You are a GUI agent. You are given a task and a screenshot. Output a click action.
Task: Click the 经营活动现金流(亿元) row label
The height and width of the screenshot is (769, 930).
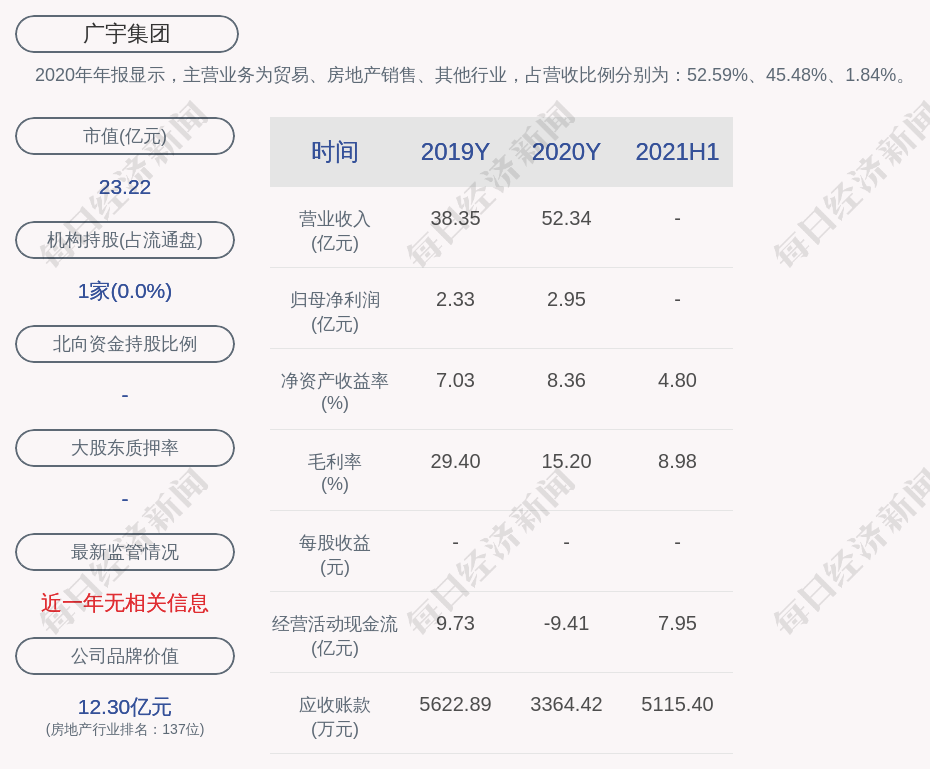(x=335, y=636)
